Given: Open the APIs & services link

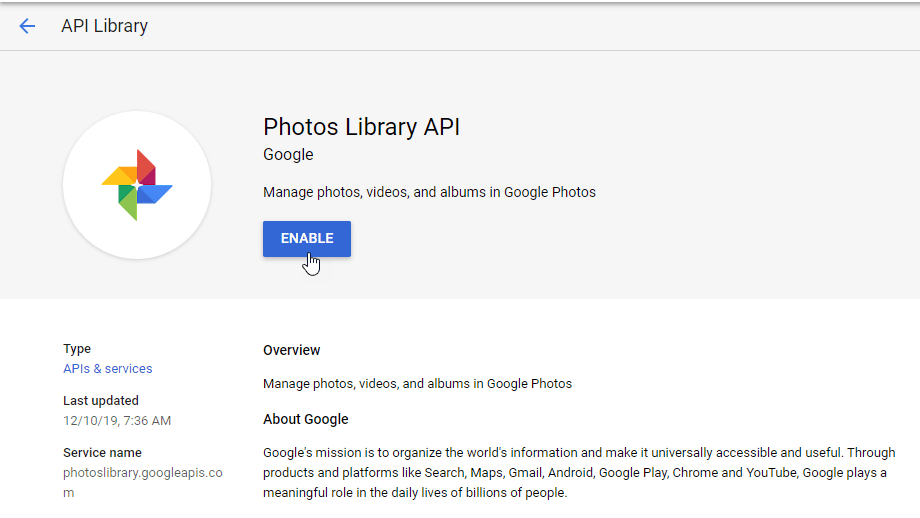Looking at the screenshot, I should click(108, 369).
